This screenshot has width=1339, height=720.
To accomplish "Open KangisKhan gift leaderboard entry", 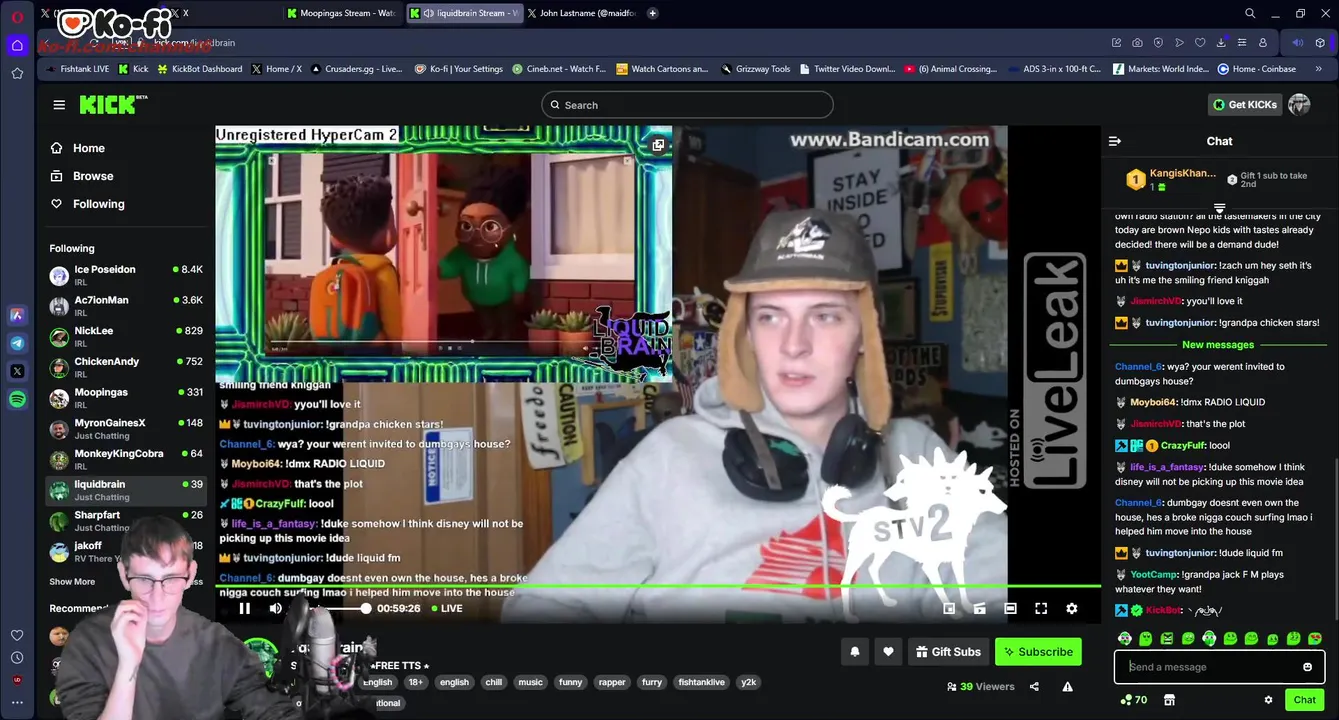I will (1171, 179).
